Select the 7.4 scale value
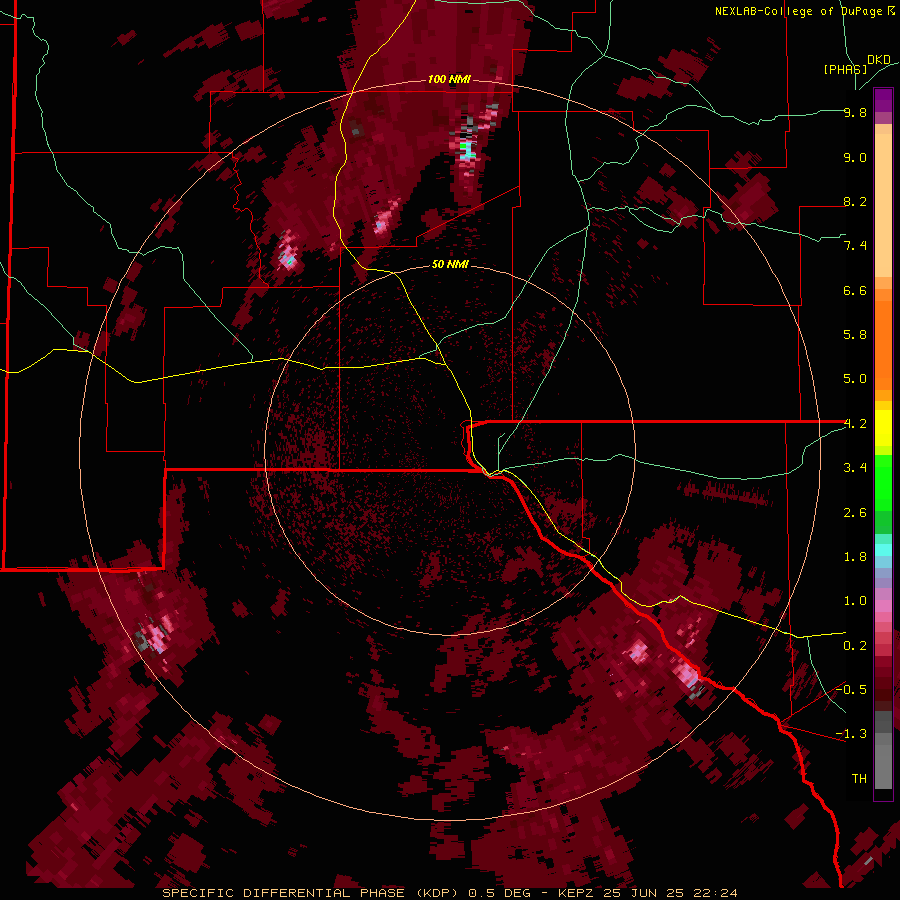 pyautogui.click(x=855, y=246)
